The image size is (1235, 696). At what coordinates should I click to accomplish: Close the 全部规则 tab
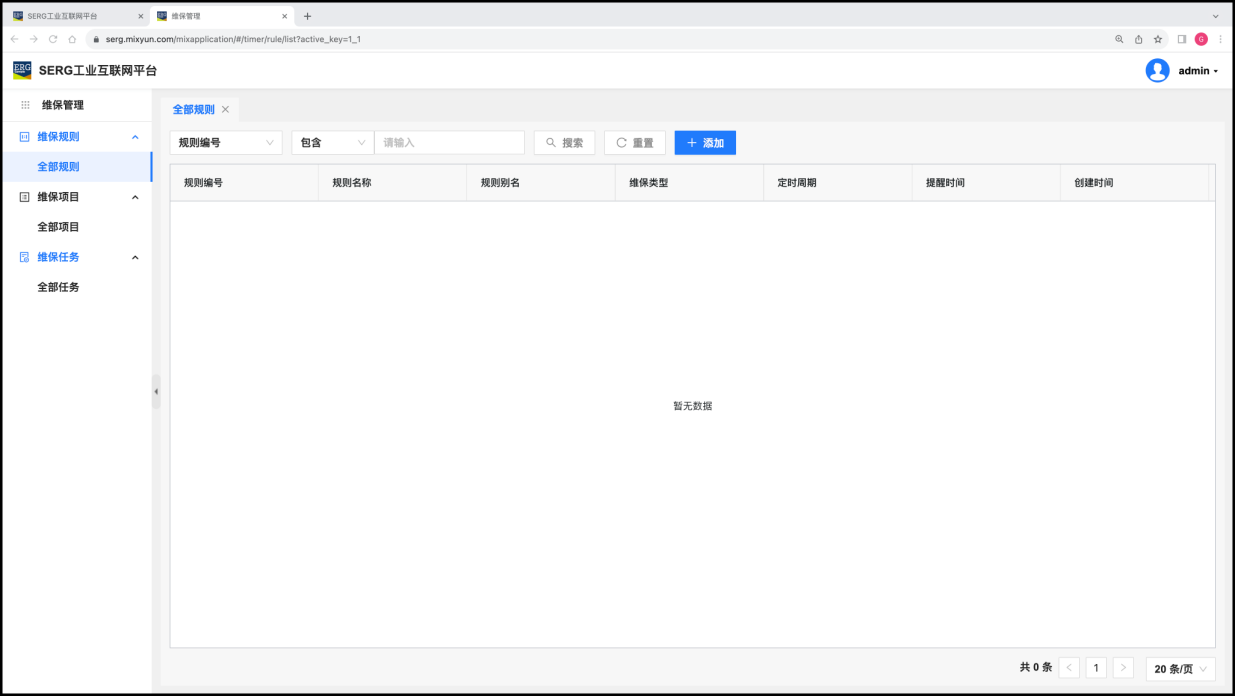225,109
